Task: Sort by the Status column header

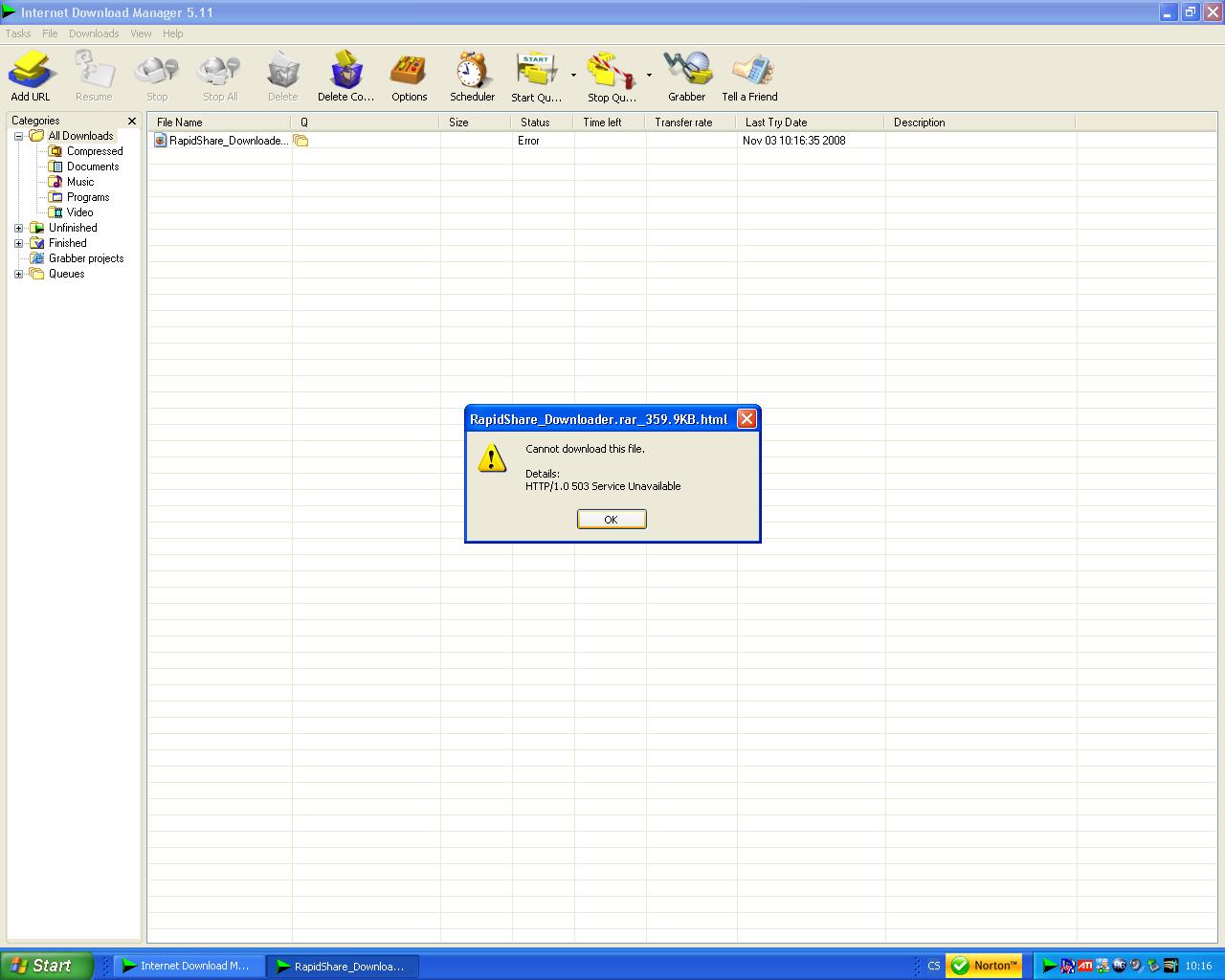Action: click(x=543, y=122)
